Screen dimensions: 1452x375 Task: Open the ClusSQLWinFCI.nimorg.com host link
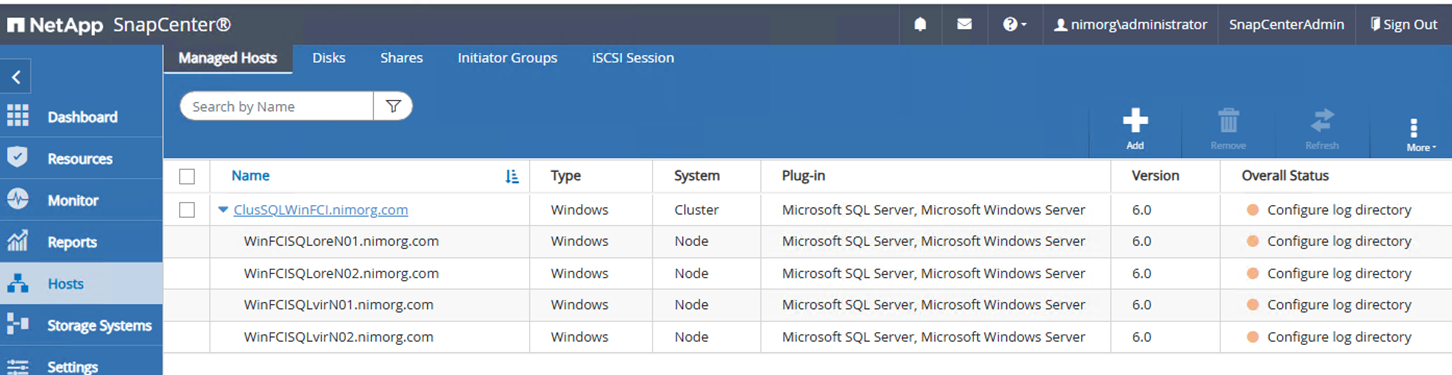(320, 210)
